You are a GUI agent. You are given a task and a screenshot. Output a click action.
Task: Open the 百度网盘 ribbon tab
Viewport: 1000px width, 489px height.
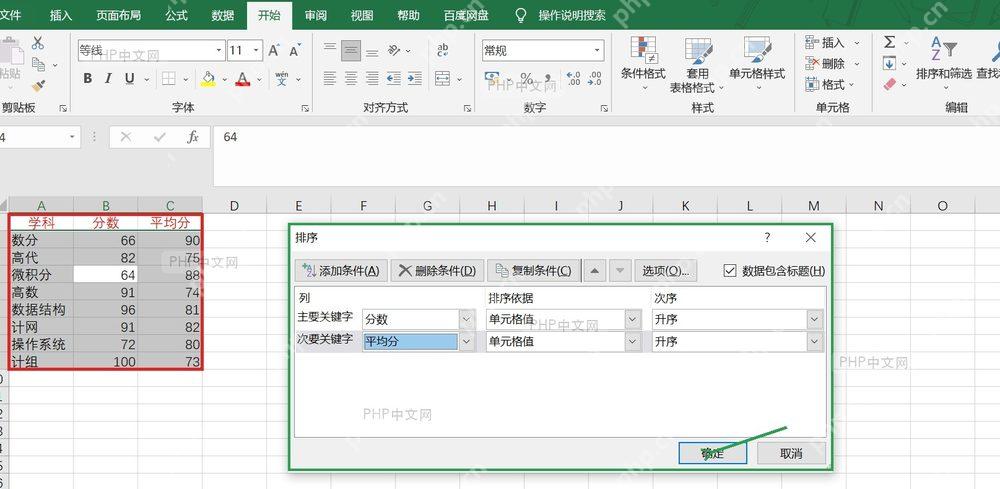(x=466, y=15)
